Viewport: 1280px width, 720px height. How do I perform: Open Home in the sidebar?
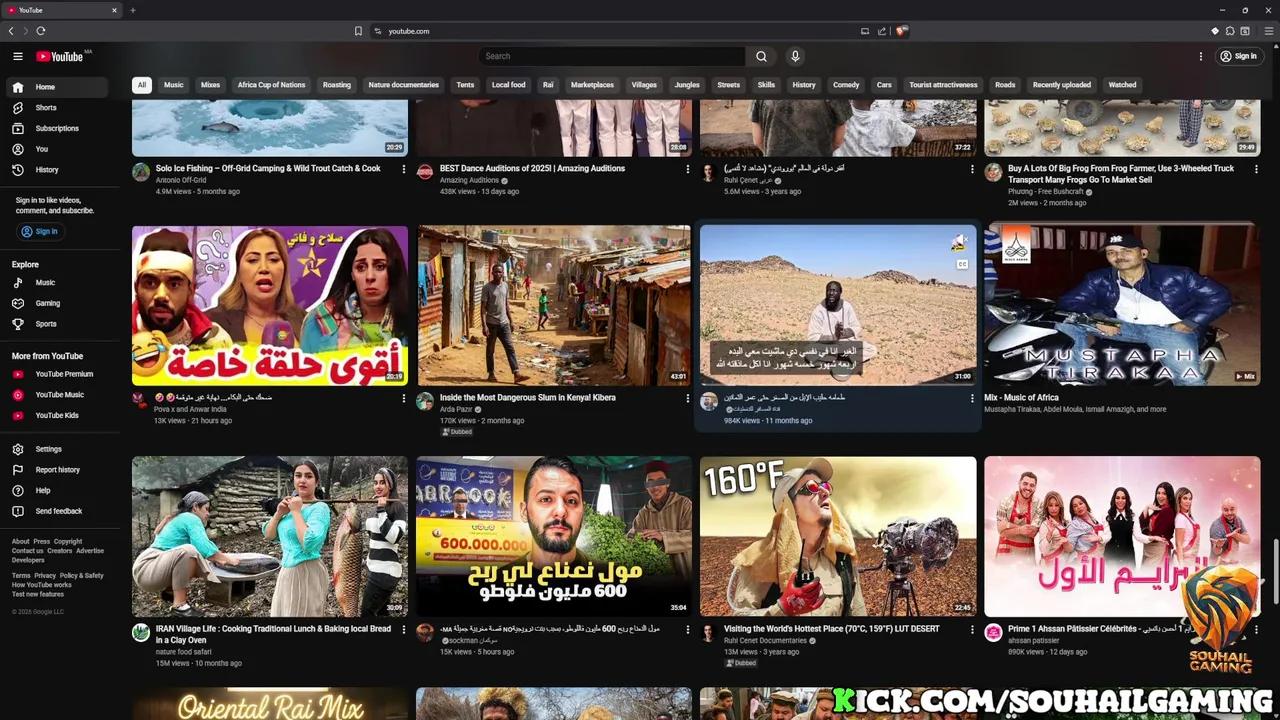pos(58,87)
